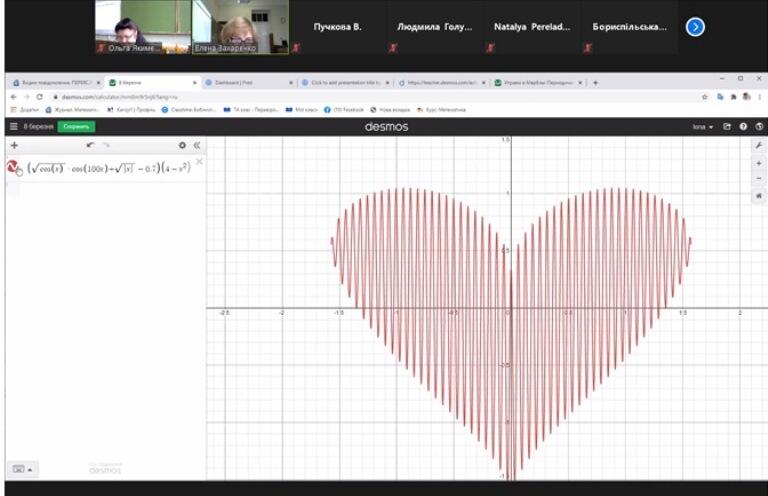
Task: Redo the last undone change
Action: (x=106, y=145)
